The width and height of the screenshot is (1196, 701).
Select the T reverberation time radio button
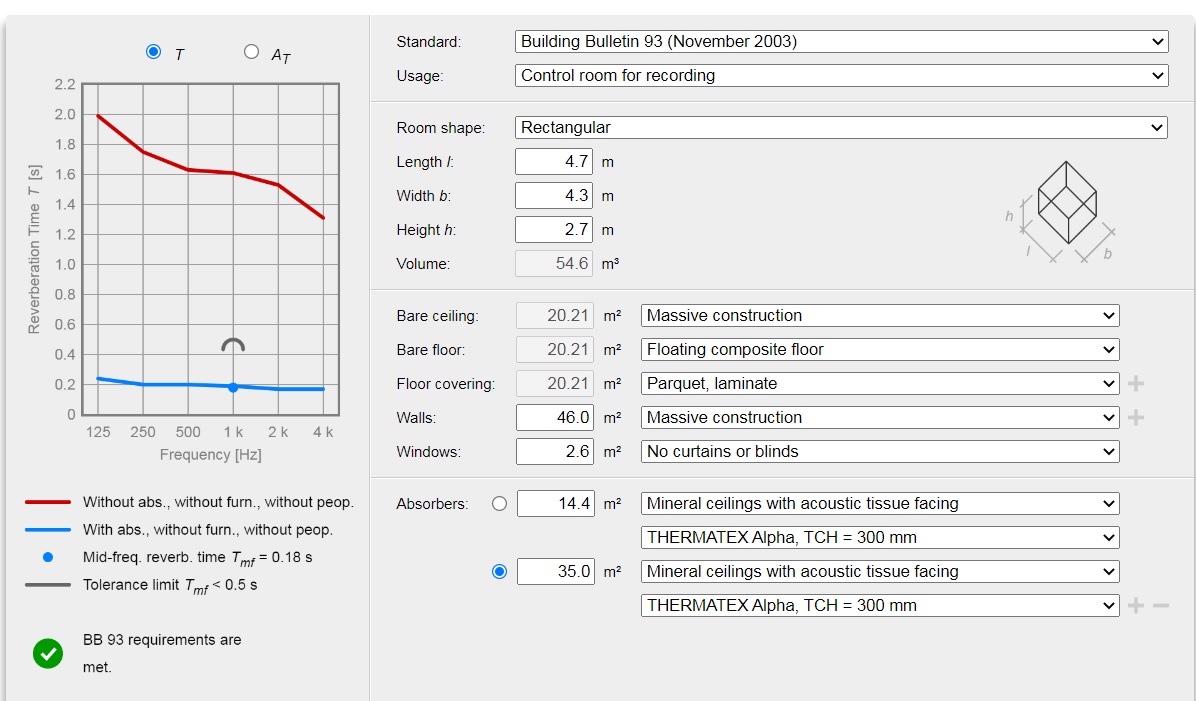153,52
